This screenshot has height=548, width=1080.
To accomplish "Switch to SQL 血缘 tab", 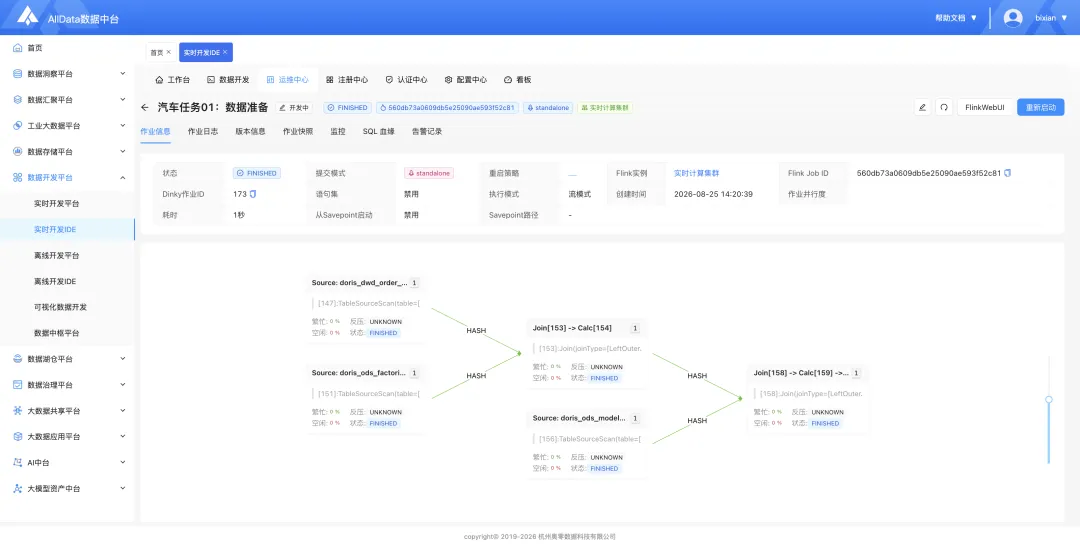I will coord(379,131).
